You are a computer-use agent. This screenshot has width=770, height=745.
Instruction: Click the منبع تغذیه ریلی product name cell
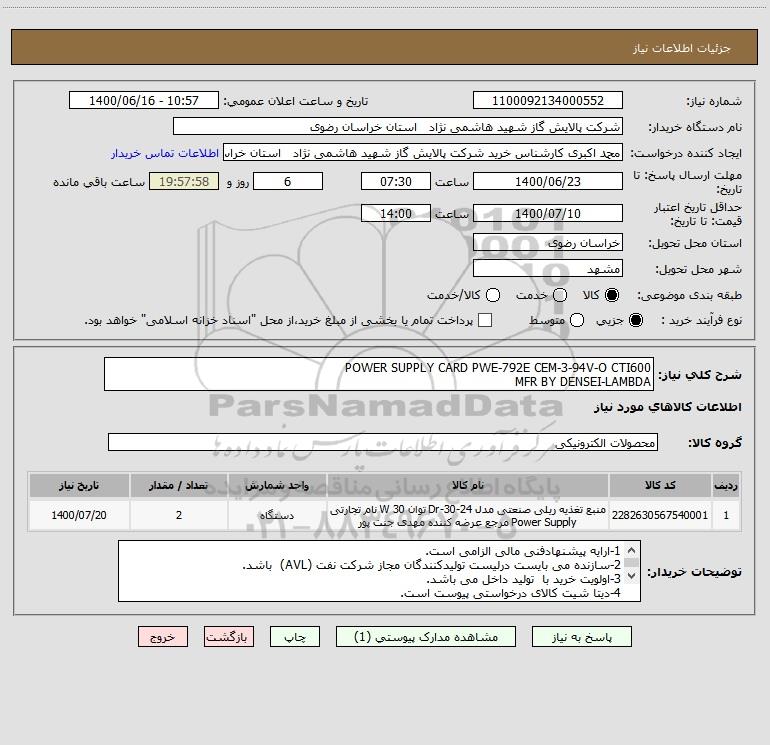tap(468, 515)
